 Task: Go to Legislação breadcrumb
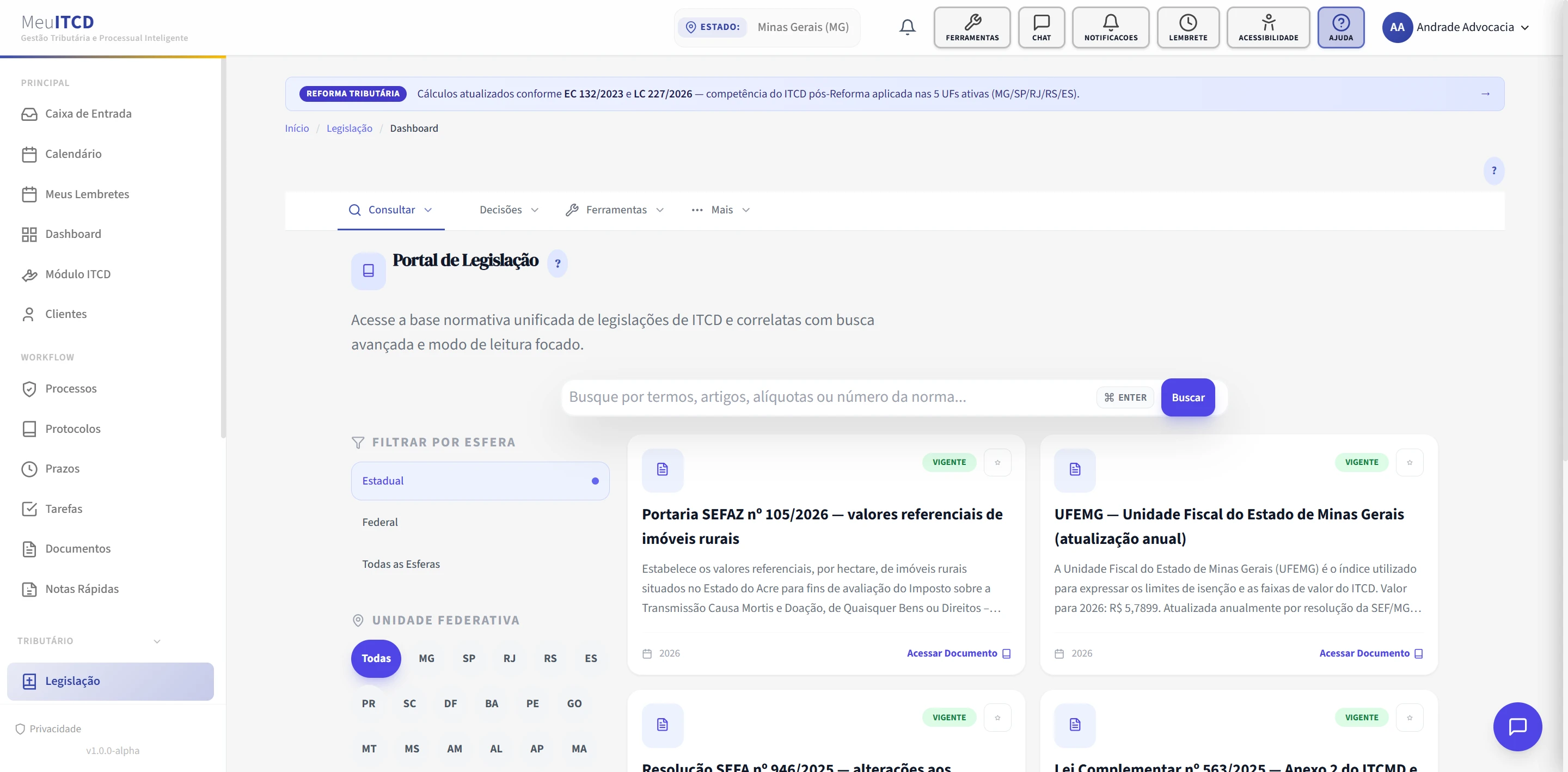(x=350, y=128)
